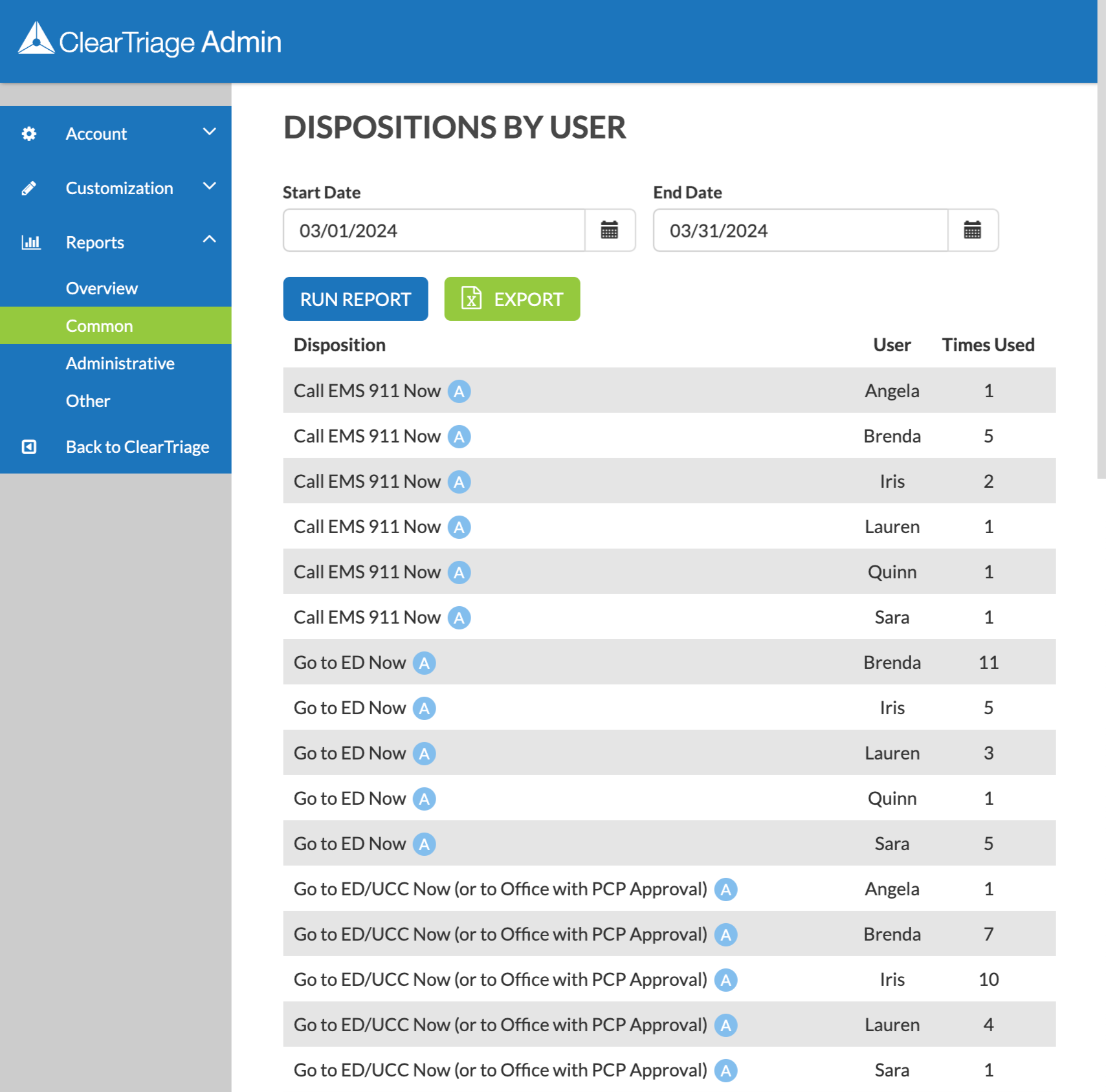Click the A badge in Sara's ED/UCC row
The image size is (1106, 1092).
726,1071
